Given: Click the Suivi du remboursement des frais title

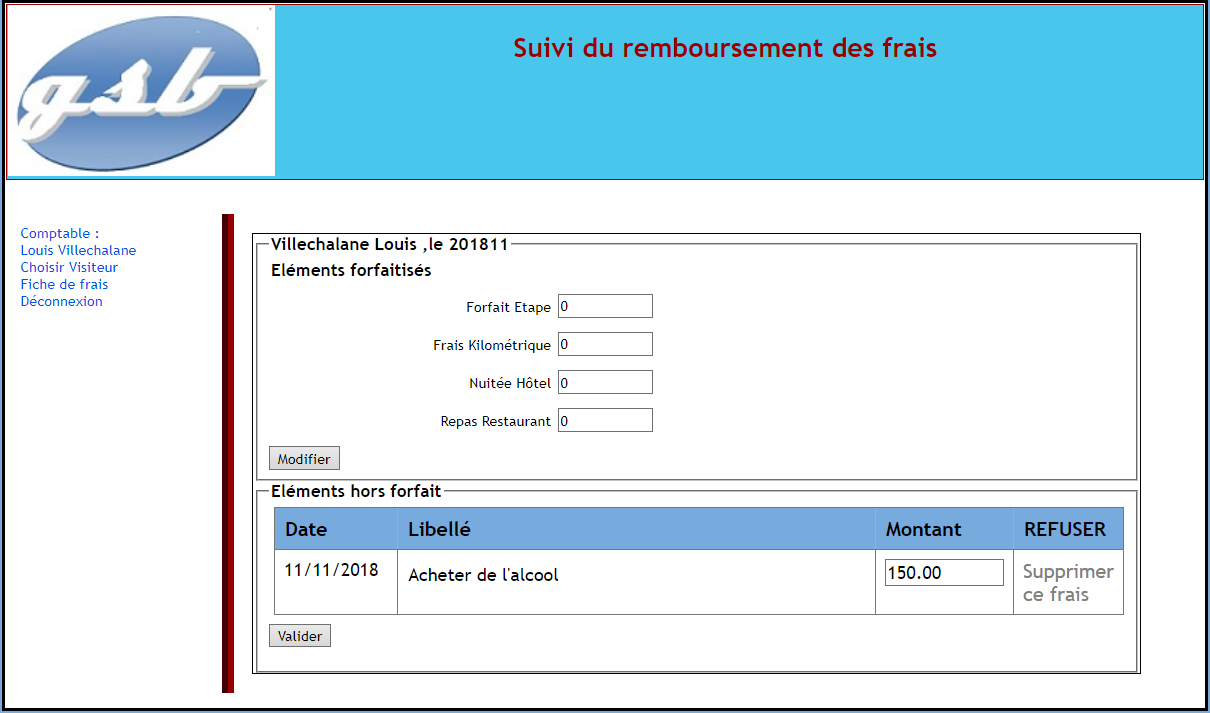Looking at the screenshot, I should click(725, 47).
